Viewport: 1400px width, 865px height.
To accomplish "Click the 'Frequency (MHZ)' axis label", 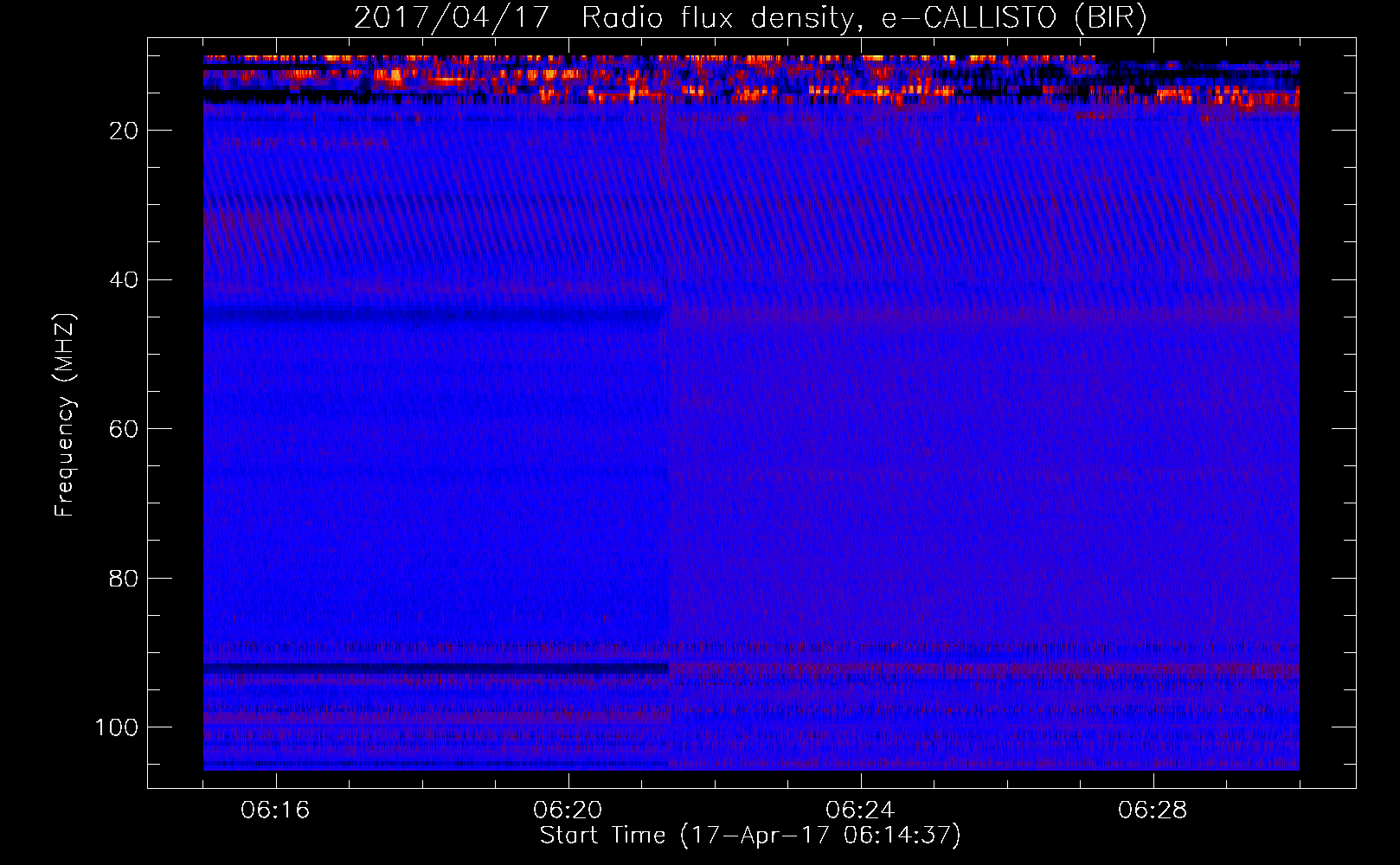I will pos(65,414).
